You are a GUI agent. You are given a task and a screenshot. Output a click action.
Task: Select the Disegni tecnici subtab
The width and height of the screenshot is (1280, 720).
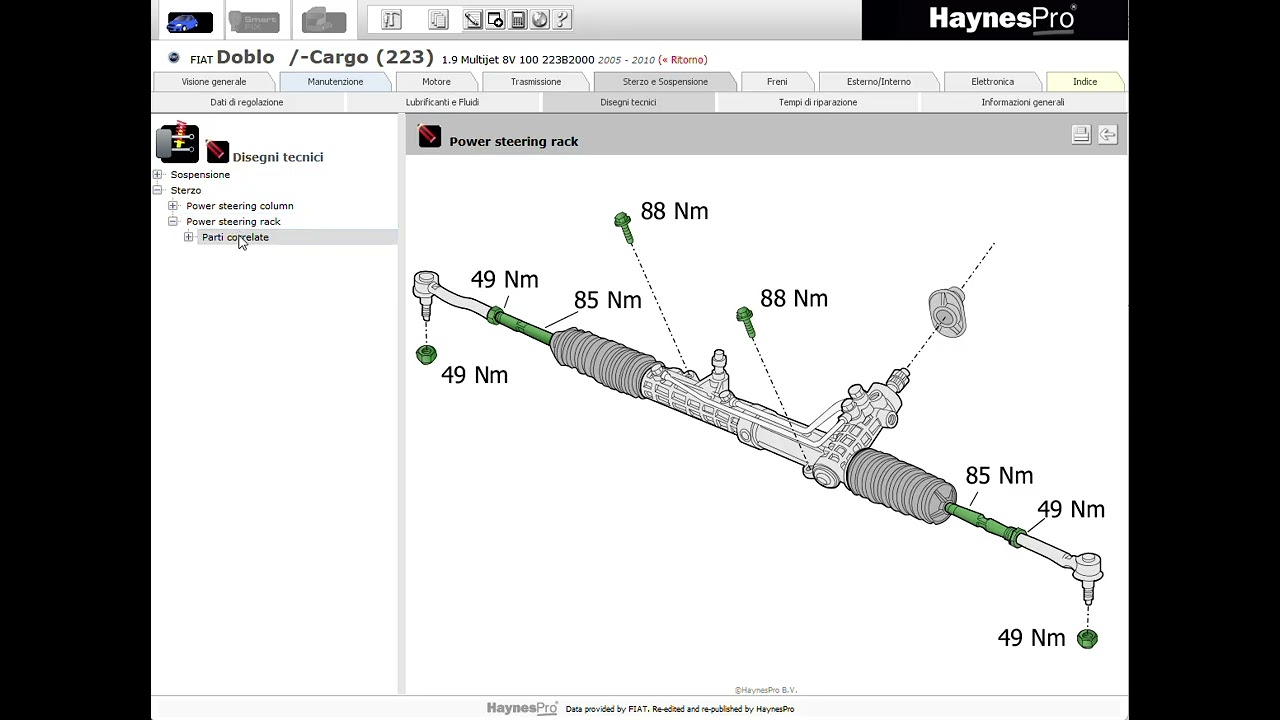point(628,102)
